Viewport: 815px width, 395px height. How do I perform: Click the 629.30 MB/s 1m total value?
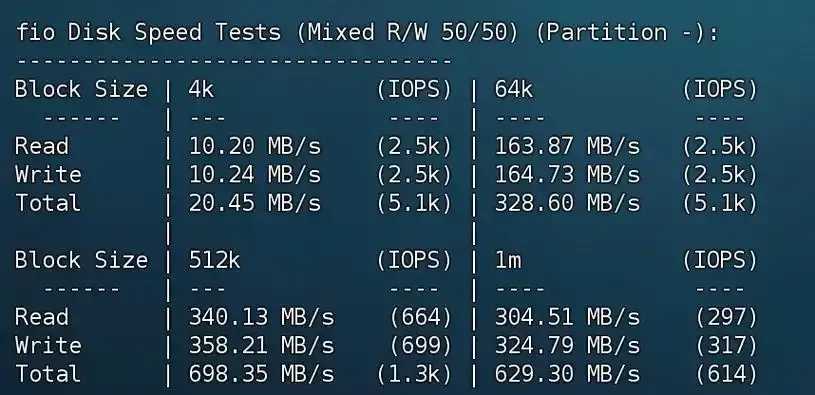point(567,374)
